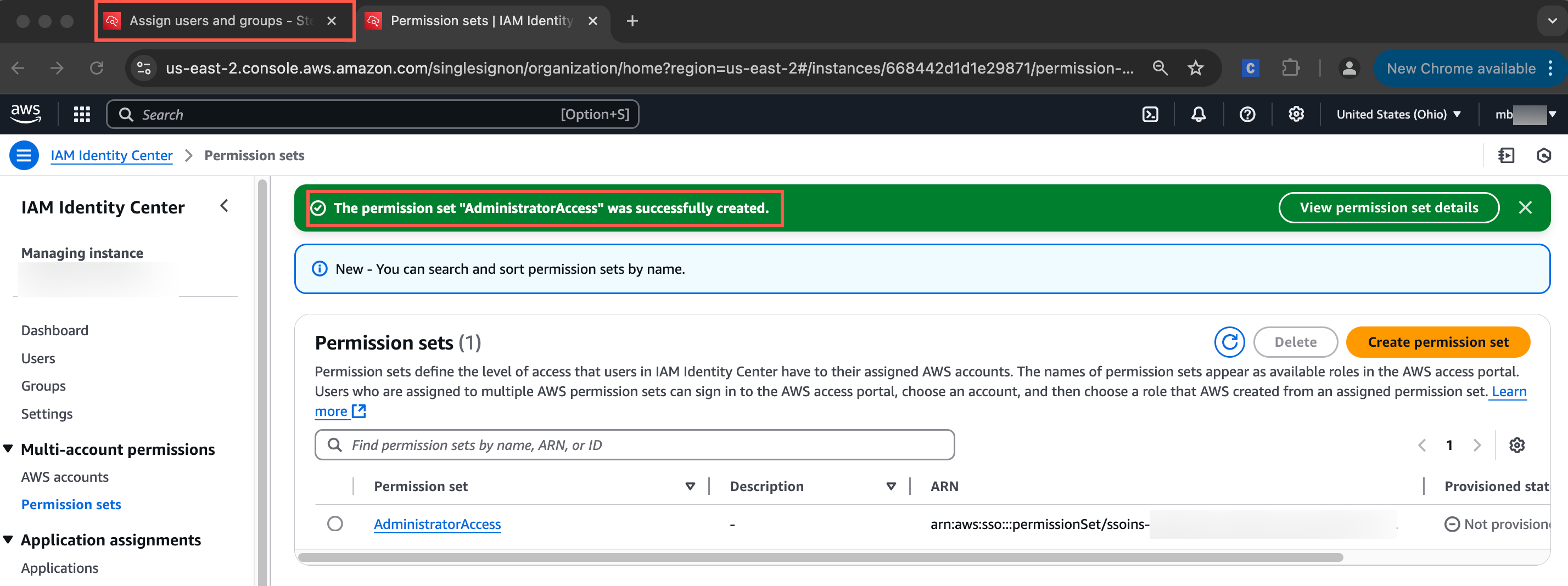Collapse the IAM Identity Center sidebar

(x=224, y=206)
